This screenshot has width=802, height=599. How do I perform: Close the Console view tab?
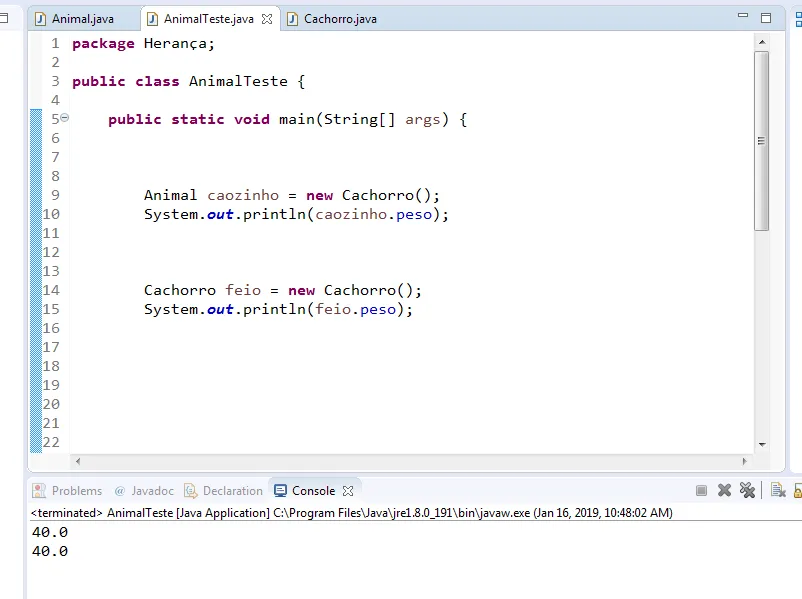pyautogui.click(x=348, y=491)
